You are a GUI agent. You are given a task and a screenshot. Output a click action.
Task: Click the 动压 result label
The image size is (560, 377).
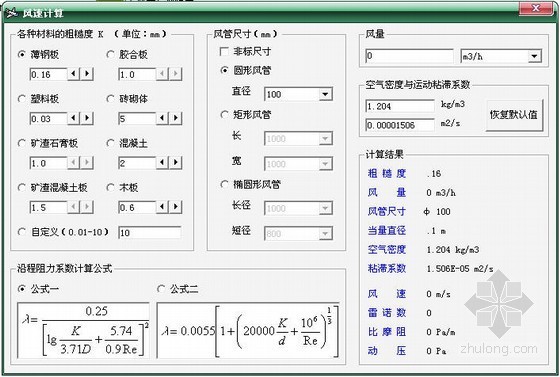point(387,351)
